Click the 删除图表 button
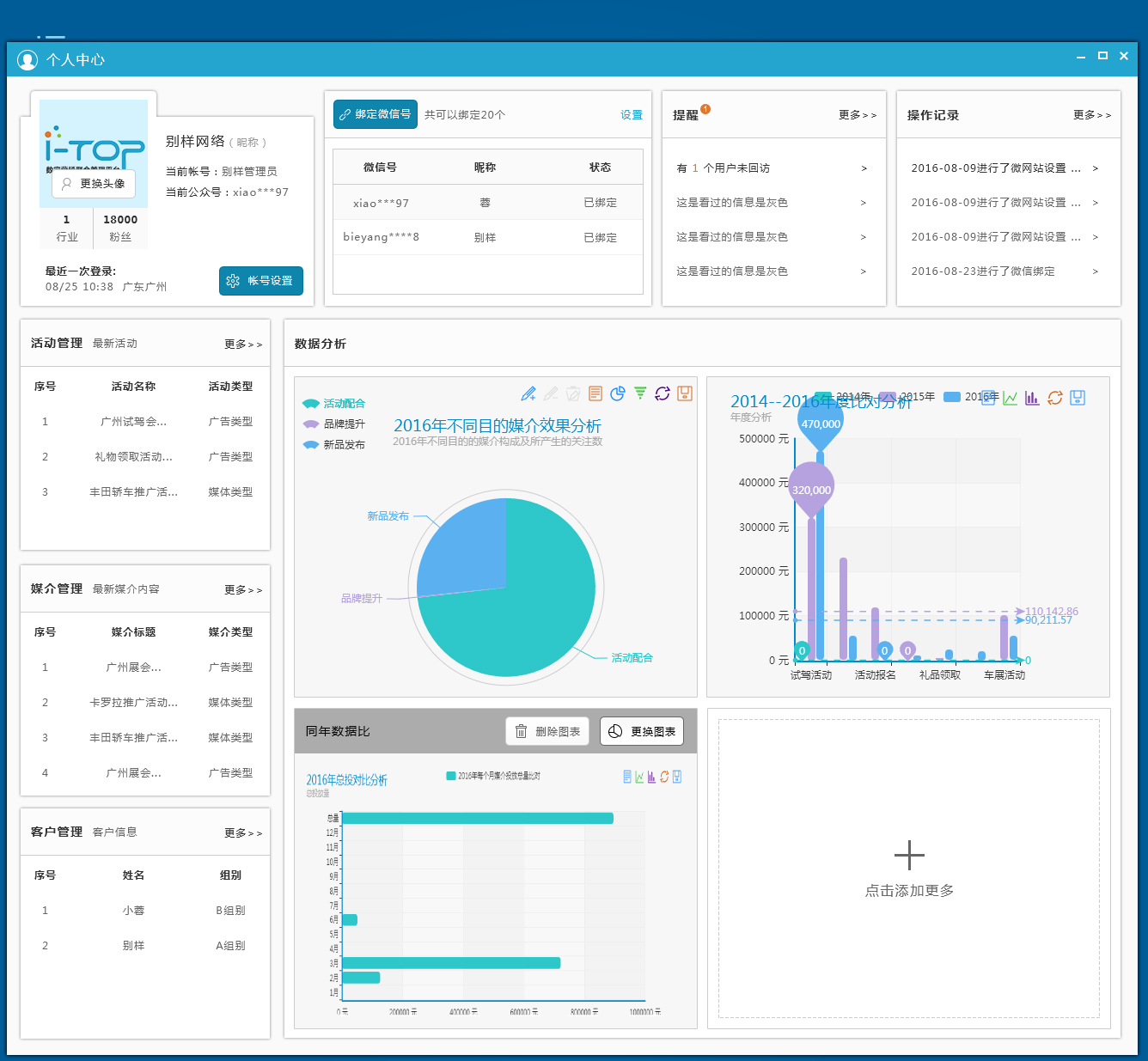 coord(548,731)
